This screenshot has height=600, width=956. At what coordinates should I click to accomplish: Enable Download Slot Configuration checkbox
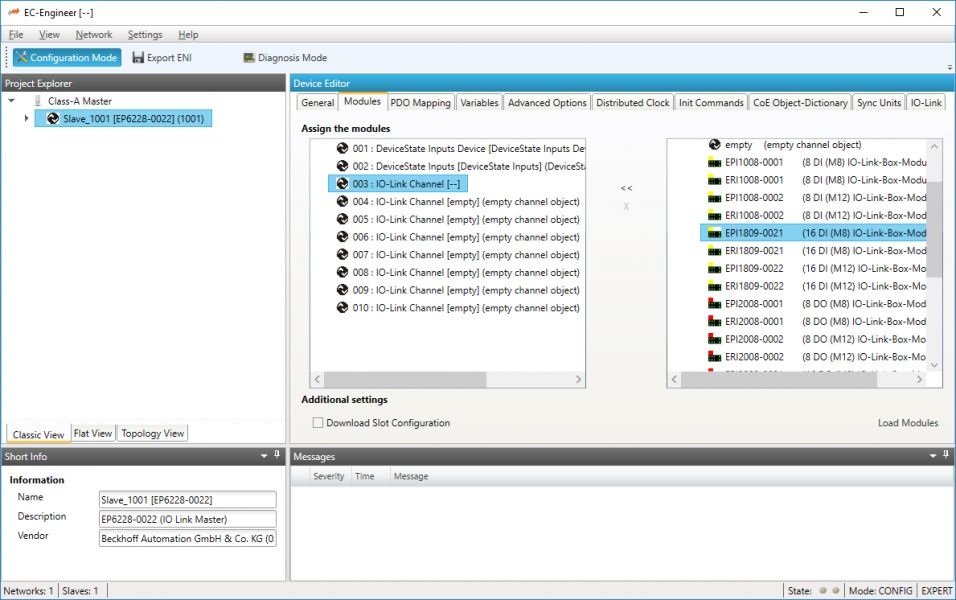[318, 423]
